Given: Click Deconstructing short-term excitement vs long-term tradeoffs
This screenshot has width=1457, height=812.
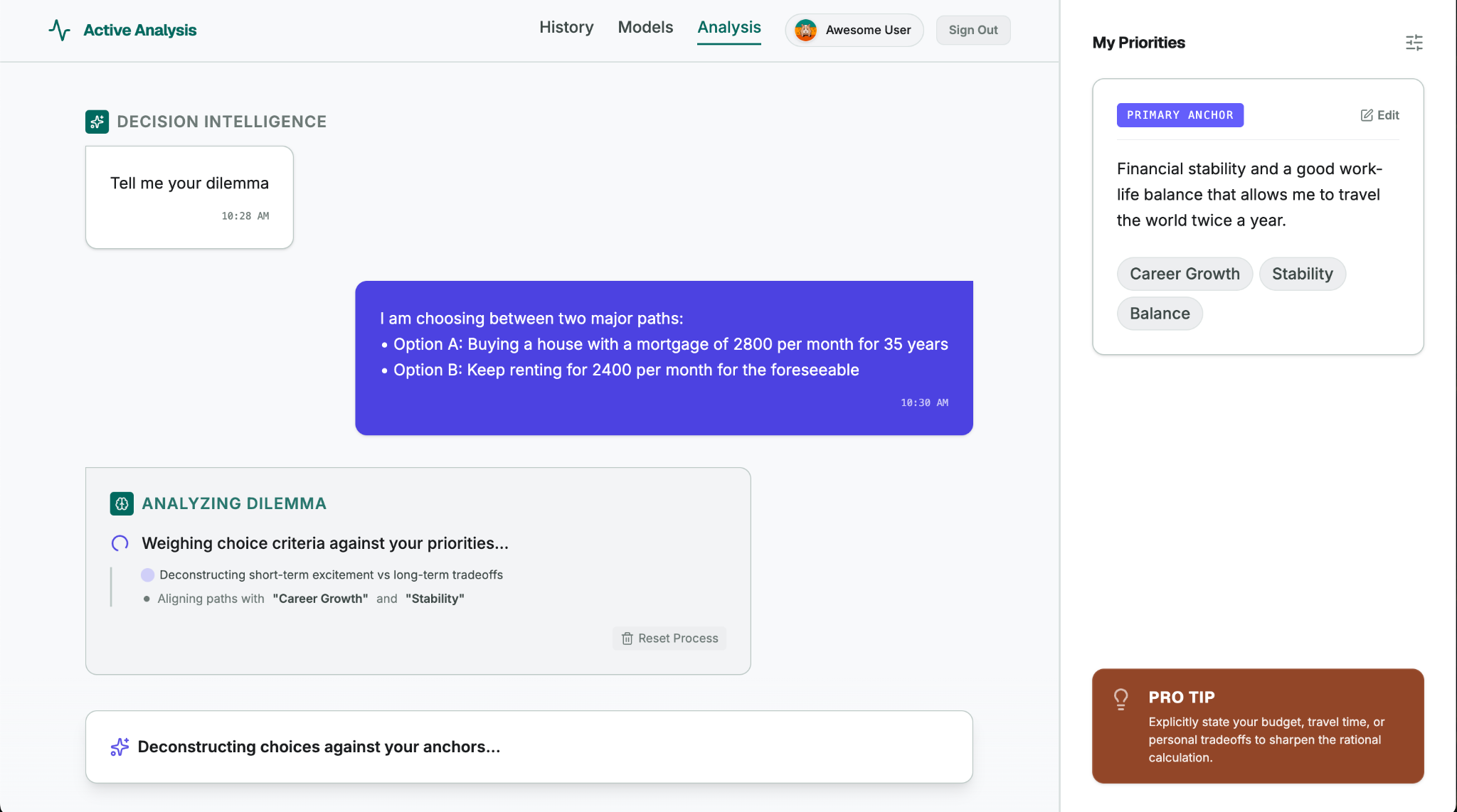Looking at the screenshot, I should [331, 575].
